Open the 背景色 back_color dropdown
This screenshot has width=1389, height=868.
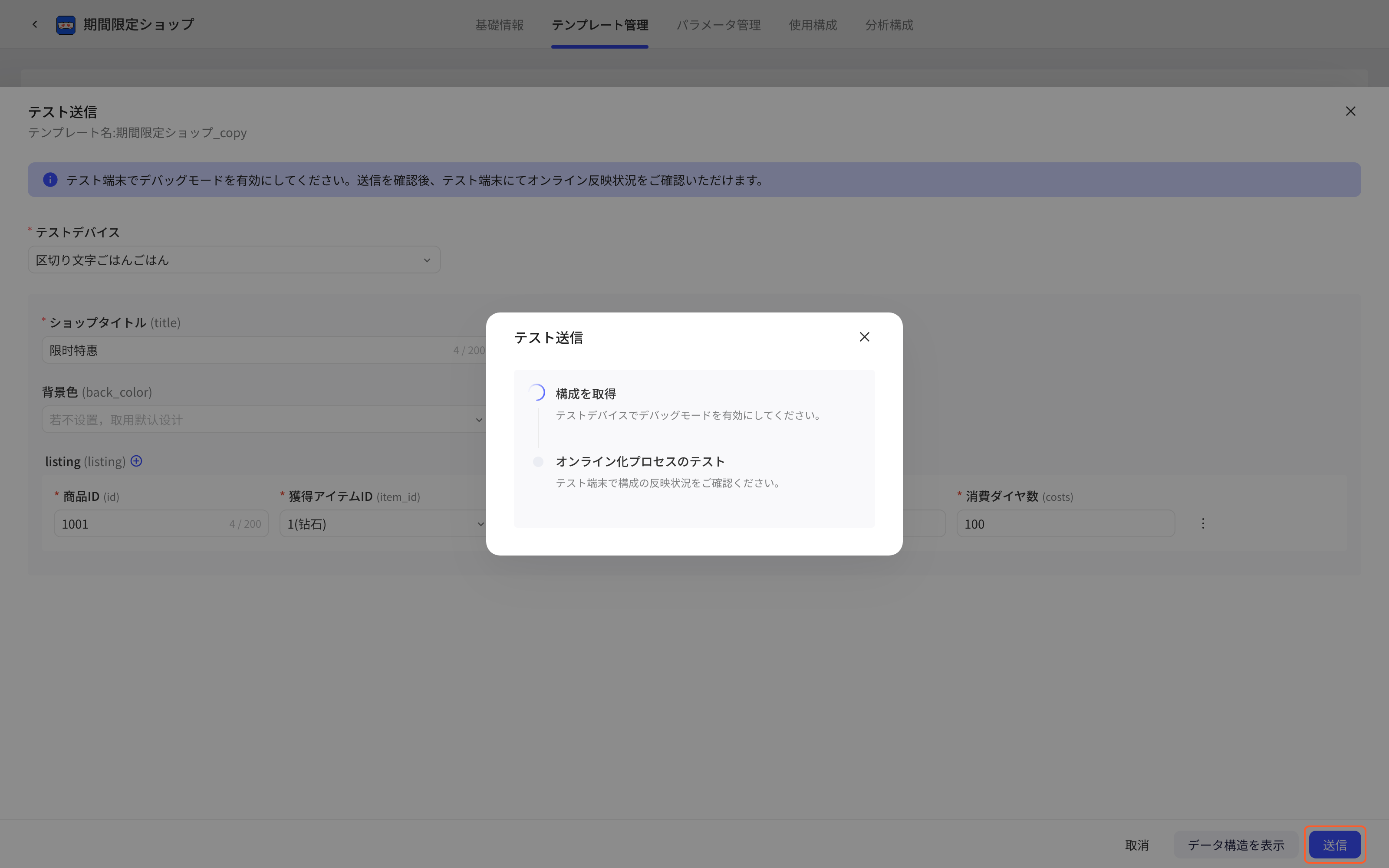point(264,420)
